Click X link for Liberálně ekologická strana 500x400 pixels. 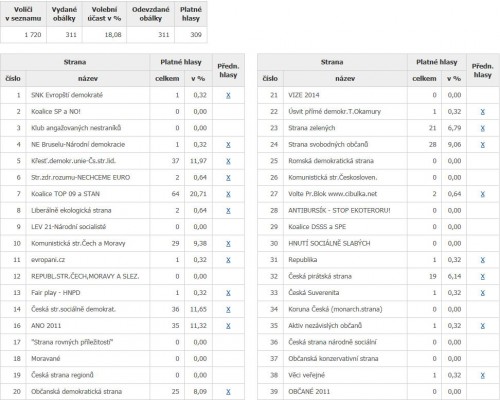228,211
